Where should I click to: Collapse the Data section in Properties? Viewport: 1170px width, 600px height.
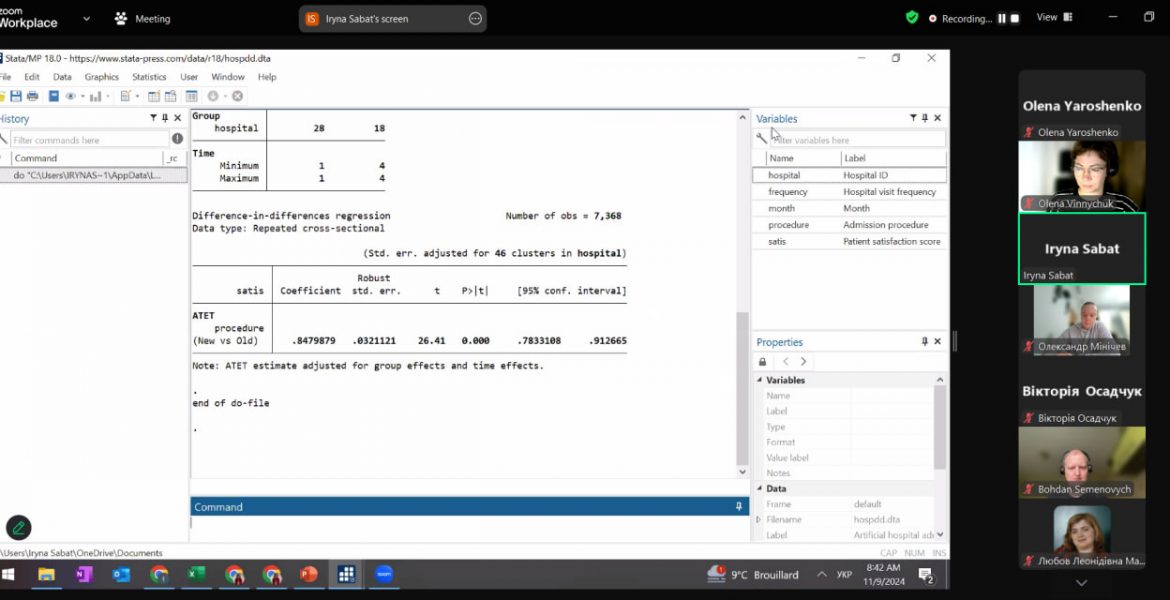coord(760,488)
